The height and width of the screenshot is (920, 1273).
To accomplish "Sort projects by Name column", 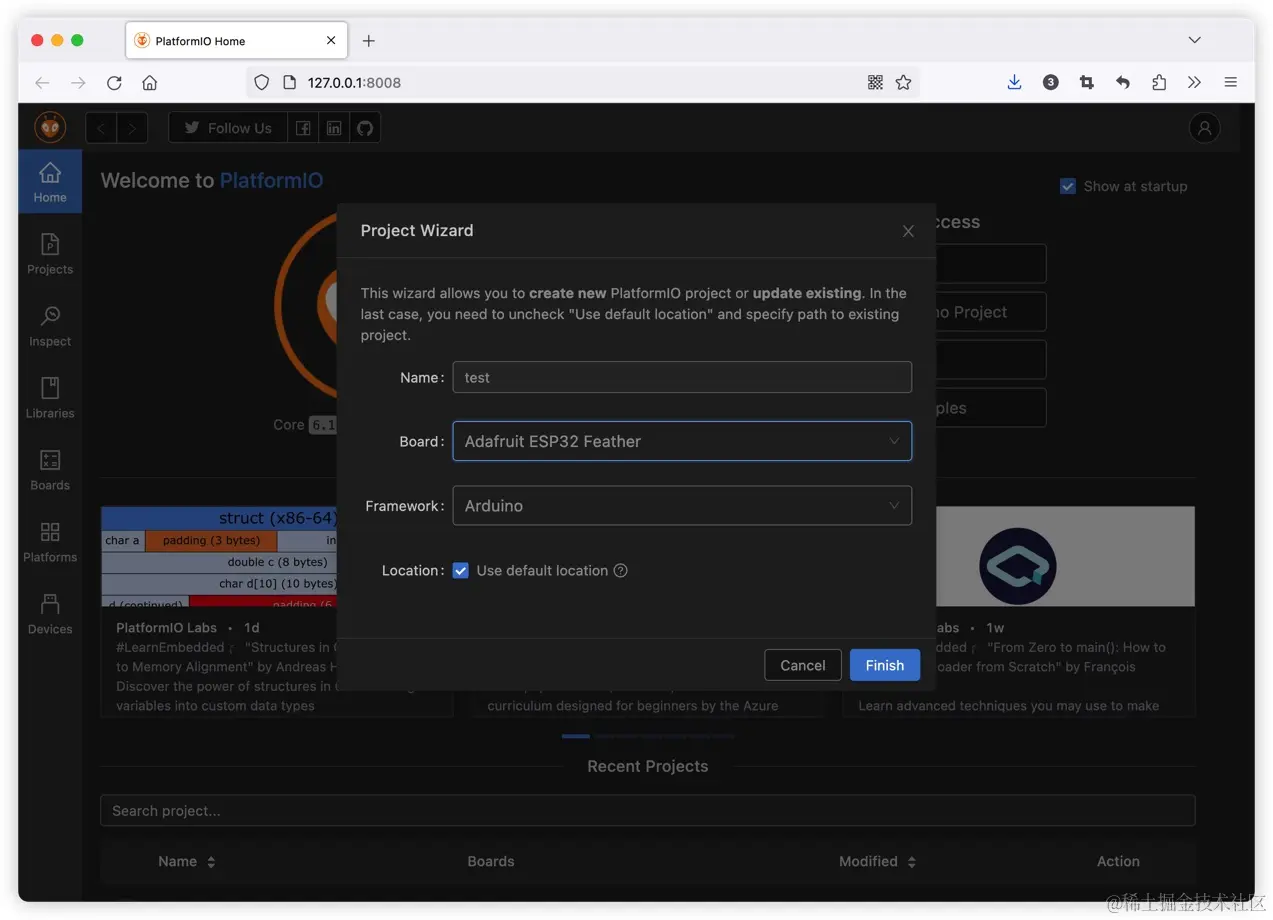I will [187, 861].
